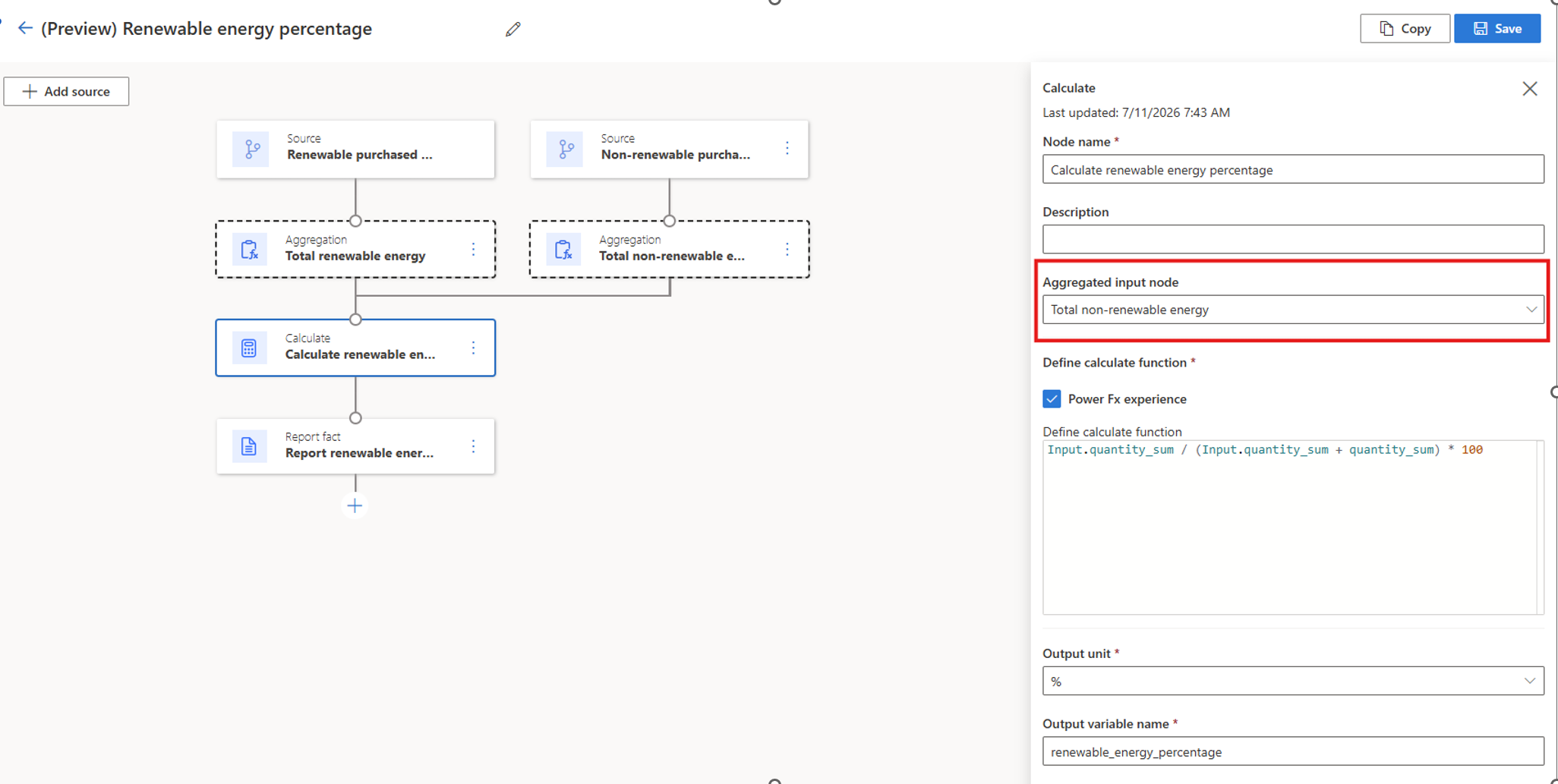Add a new source
The height and width of the screenshot is (784, 1558).
pyautogui.click(x=66, y=91)
